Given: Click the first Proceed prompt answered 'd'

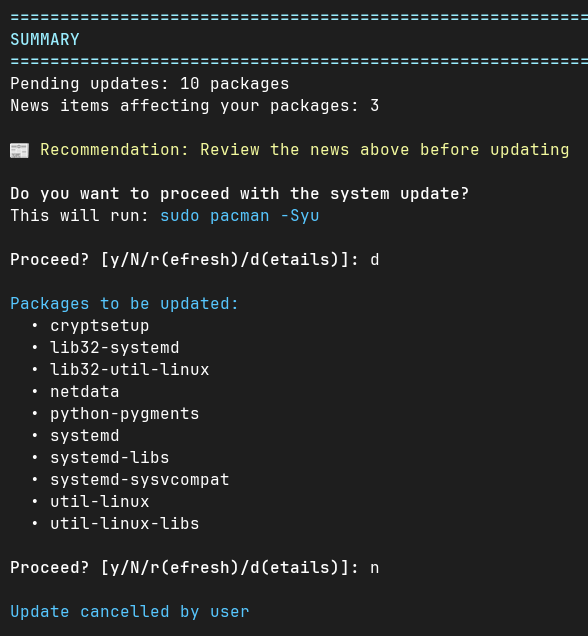Looking at the screenshot, I should point(195,260).
